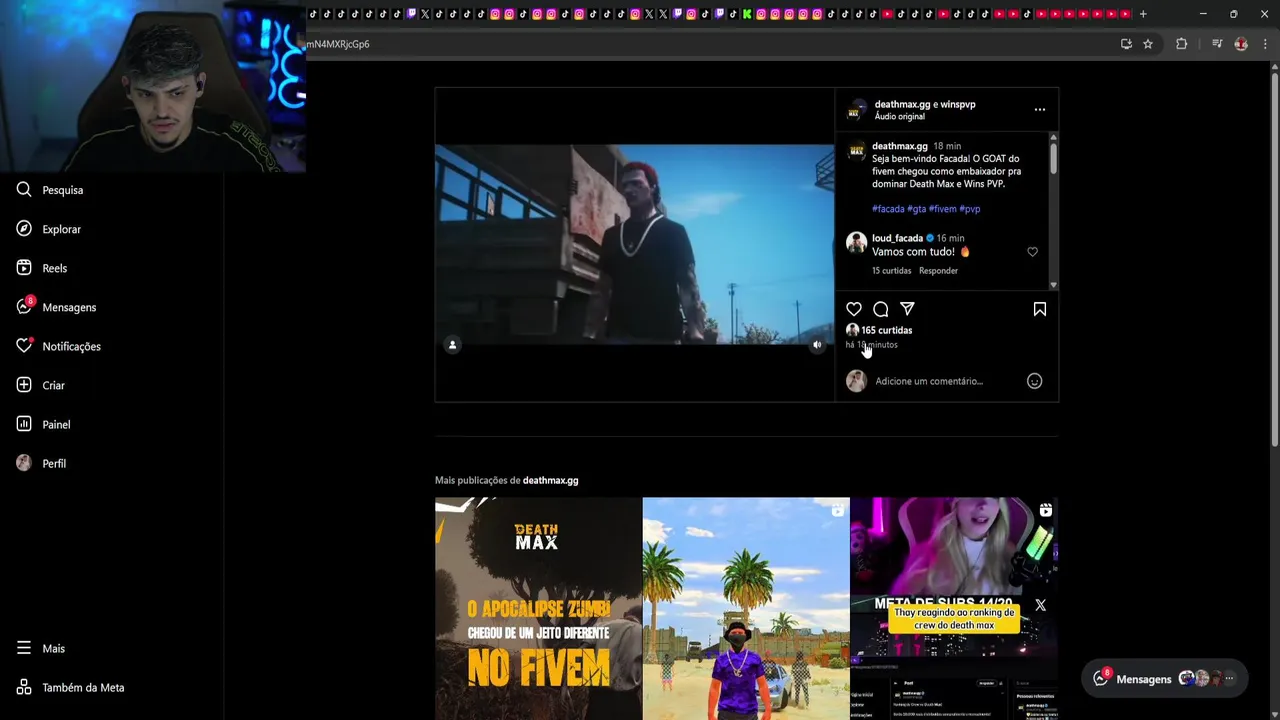Save post with bookmark icon
This screenshot has height=720, width=1280.
tap(1040, 309)
